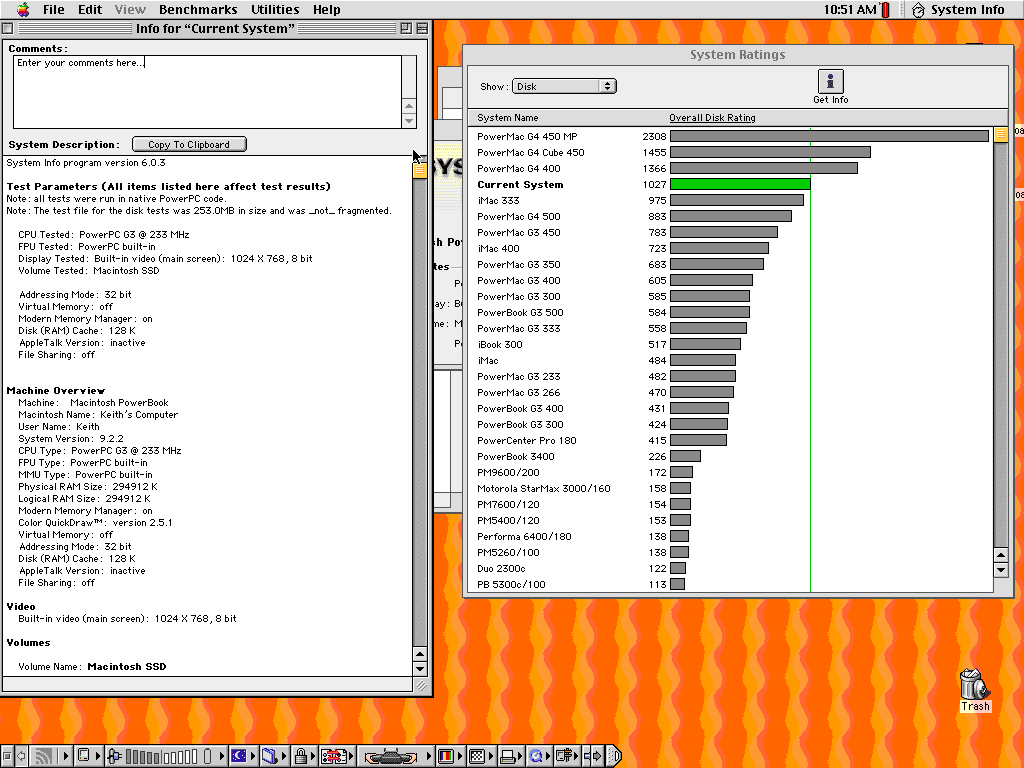
Task: Open the Edit menu
Action: click(90, 9)
